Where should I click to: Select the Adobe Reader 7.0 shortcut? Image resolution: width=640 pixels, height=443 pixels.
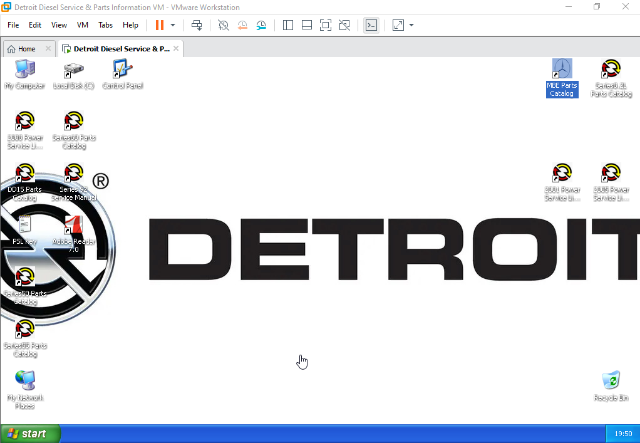[x=73, y=234]
